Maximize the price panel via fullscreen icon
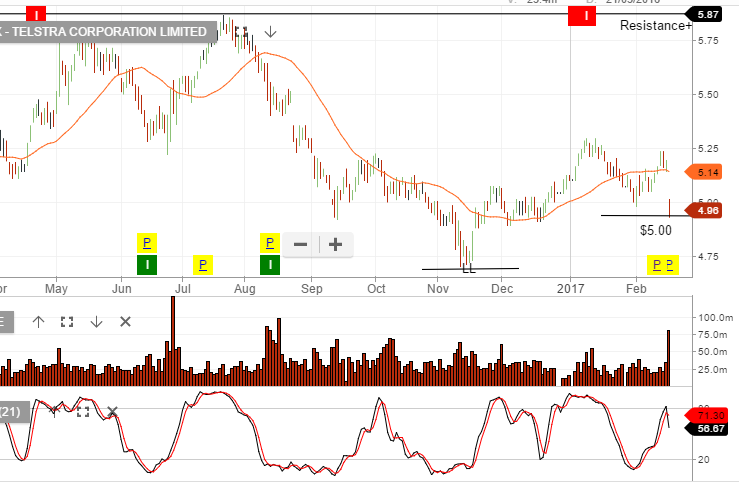 click(241, 32)
